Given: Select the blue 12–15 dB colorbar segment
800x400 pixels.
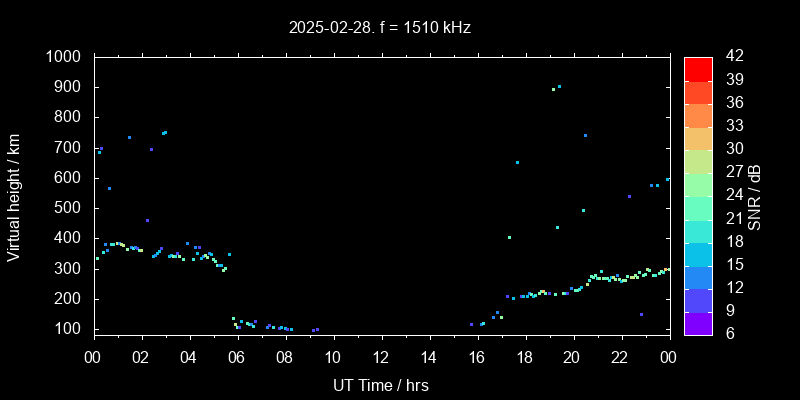Looking at the screenshot, I should (x=698, y=276).
